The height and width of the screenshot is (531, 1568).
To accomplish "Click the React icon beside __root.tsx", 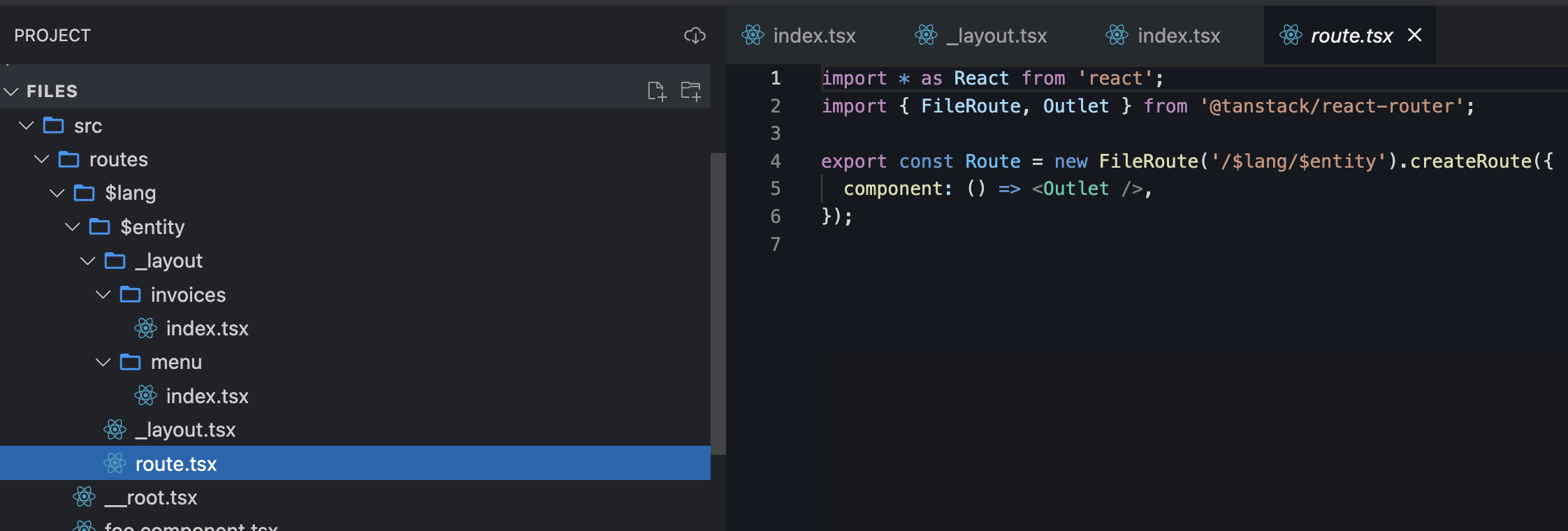I will click(84, 497).
